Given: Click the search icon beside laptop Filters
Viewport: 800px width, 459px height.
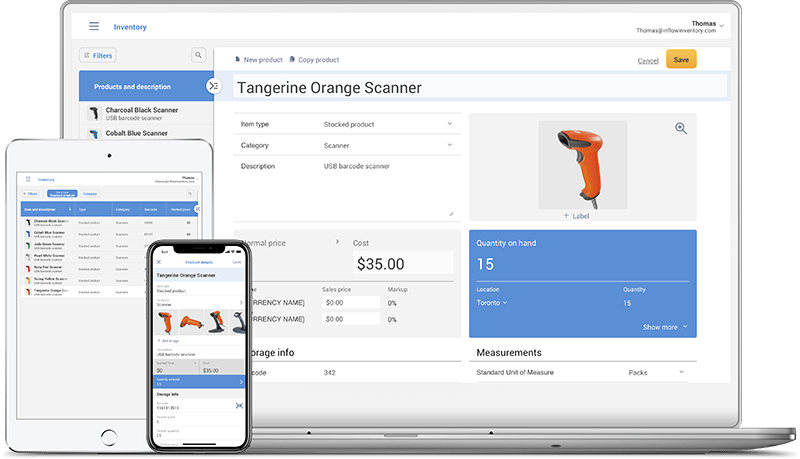Looking at the screenshot, I should tap(198, 55).
